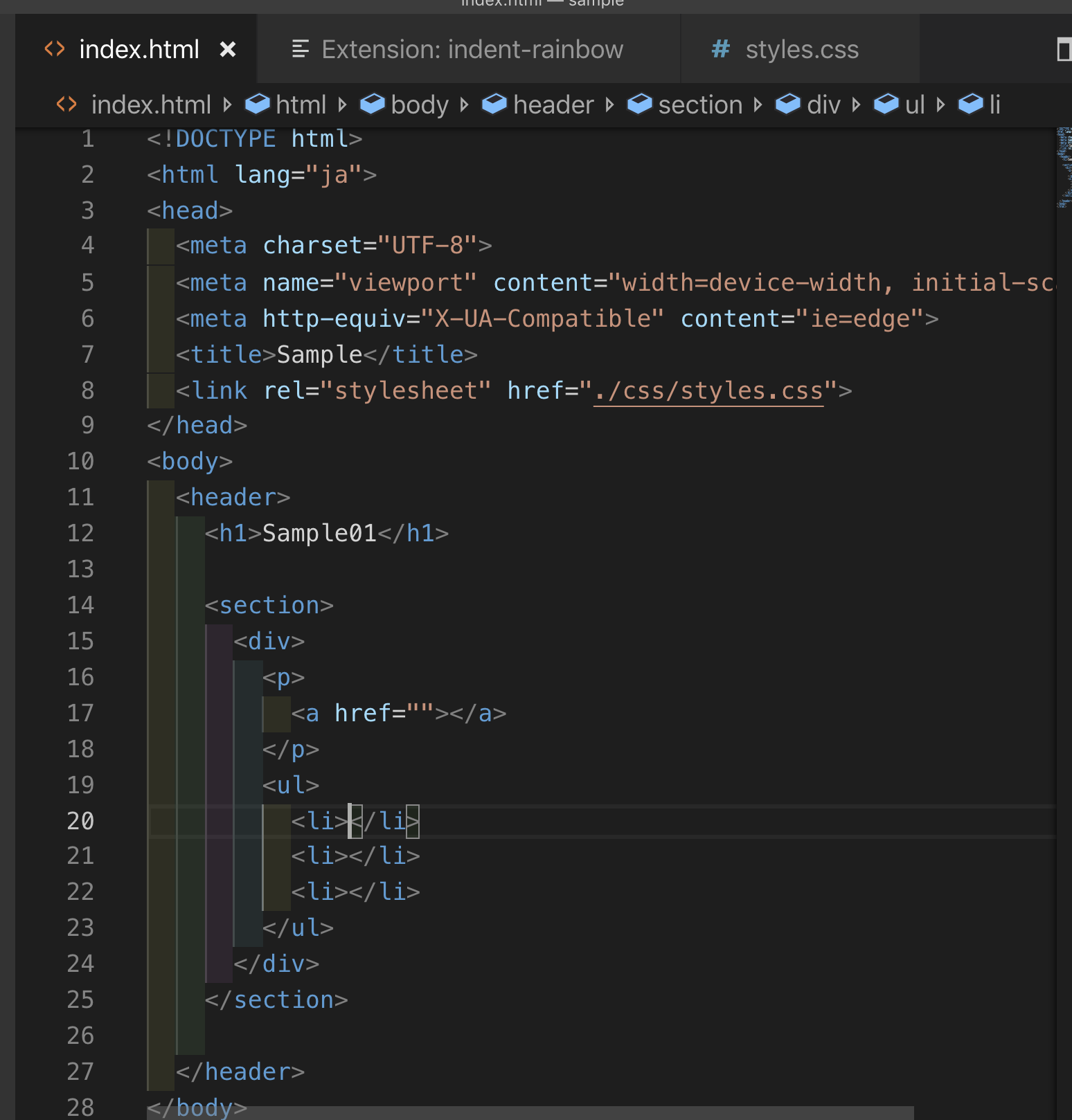
Task: Click the <li></li> on line 22
Action: [x=355, y=892]
